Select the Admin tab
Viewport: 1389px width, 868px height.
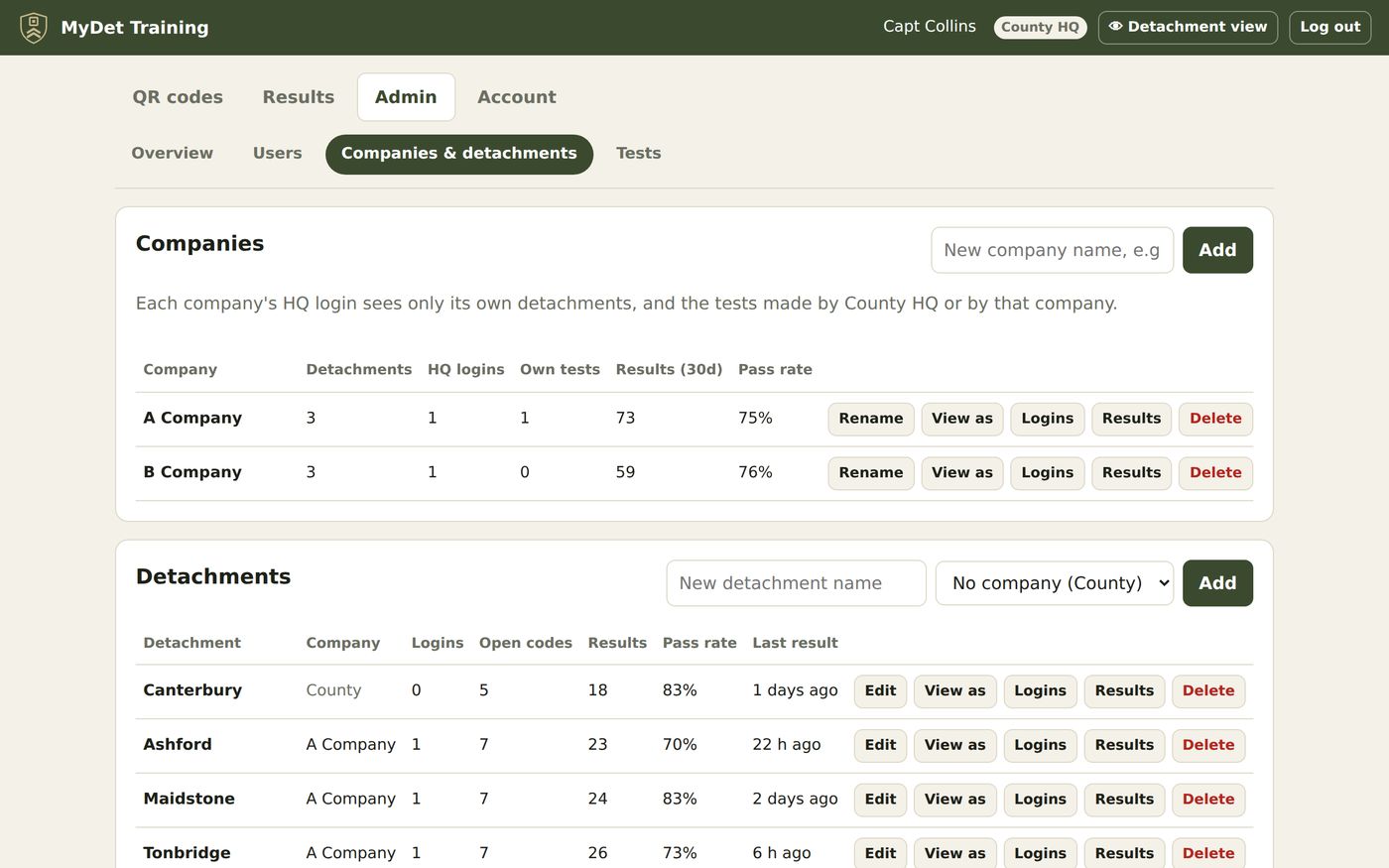coord(406,97)
